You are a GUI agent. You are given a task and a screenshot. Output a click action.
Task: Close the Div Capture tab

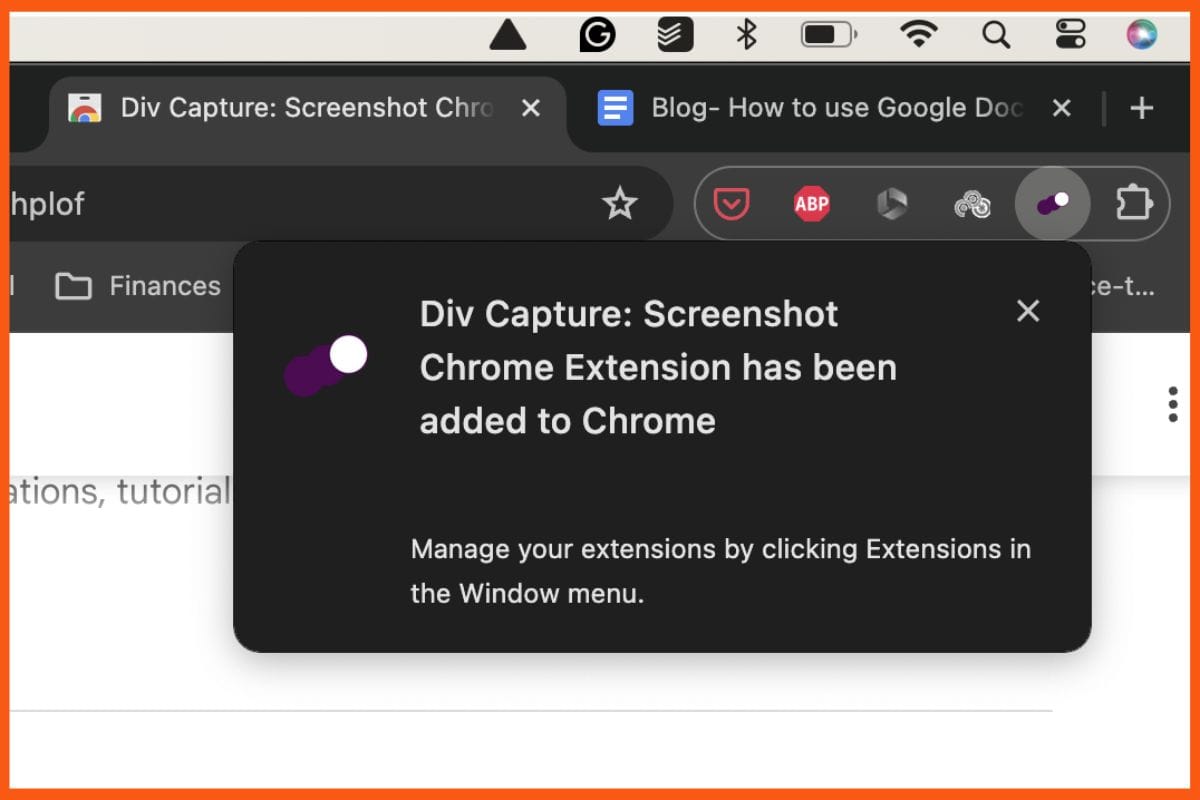point(531,108)
